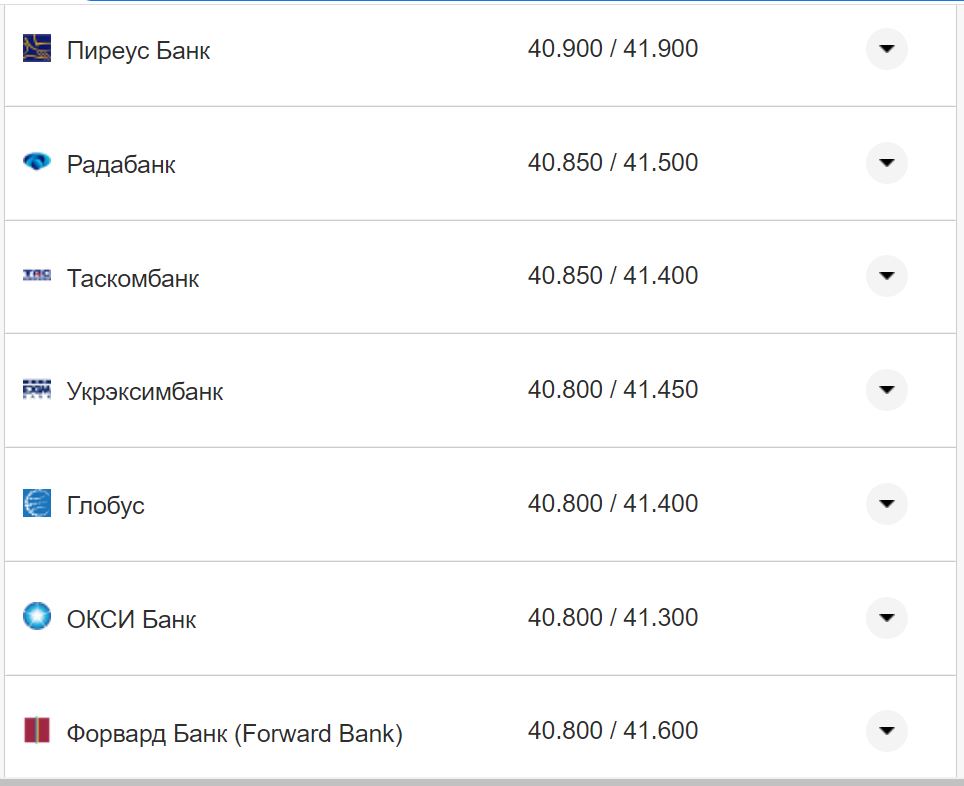The height and width of the screenshot is (786, 964).
Task: Open the Радабанк name link
Action: 121,164
